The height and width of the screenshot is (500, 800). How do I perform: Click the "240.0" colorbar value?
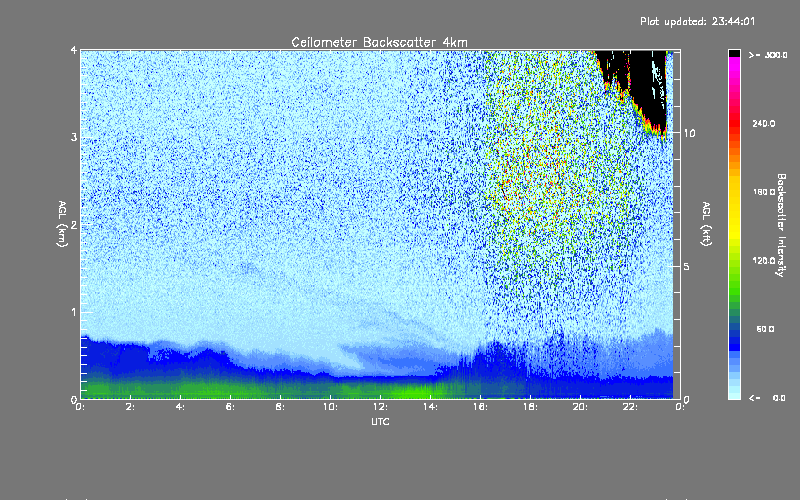[764, 124]
